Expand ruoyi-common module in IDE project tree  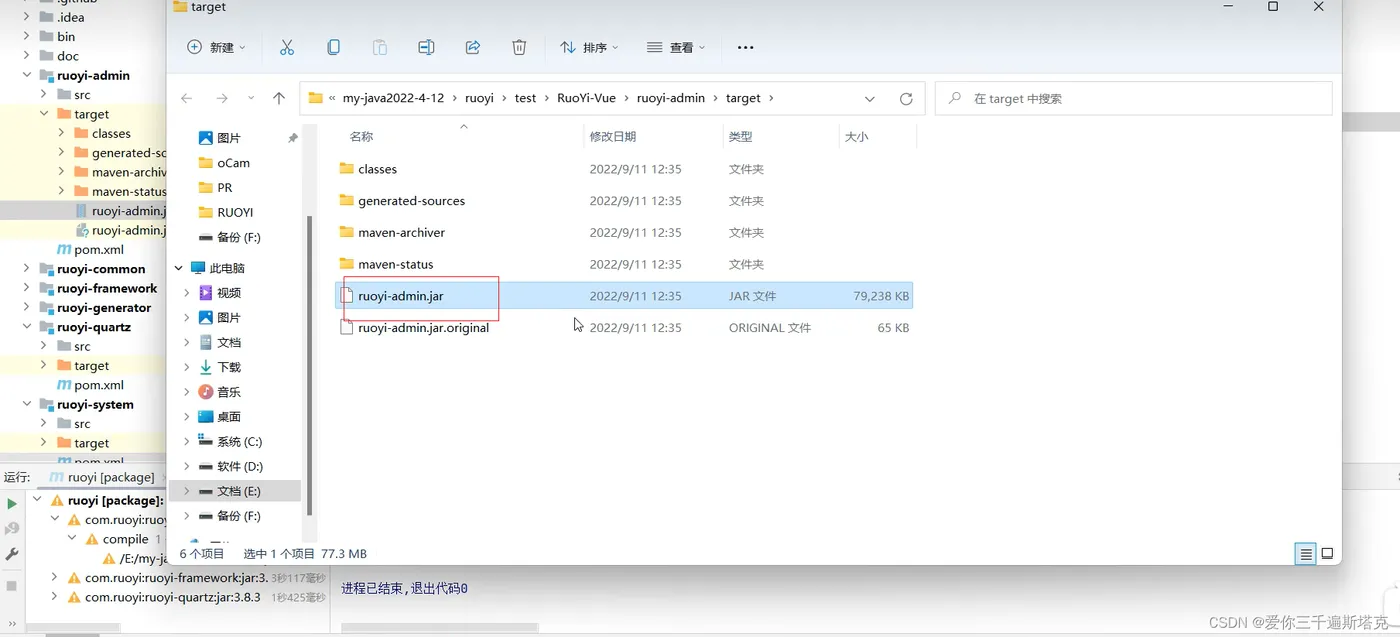[x=27, y=269]
